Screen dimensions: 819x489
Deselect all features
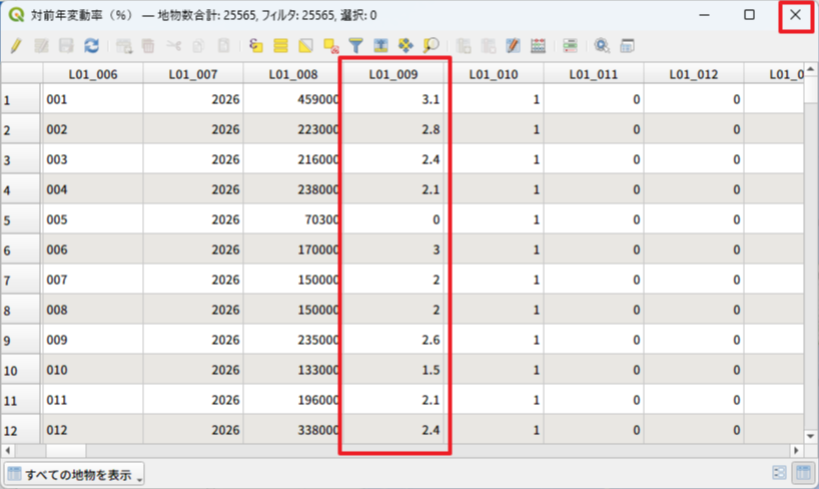pos(331,46)
